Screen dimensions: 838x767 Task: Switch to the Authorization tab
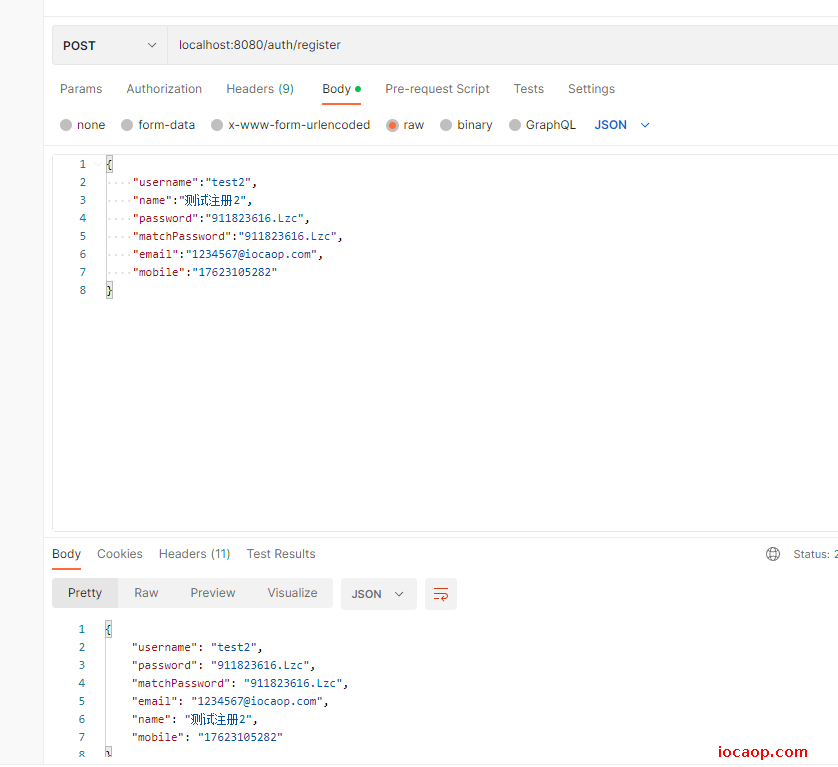[164, 89]
